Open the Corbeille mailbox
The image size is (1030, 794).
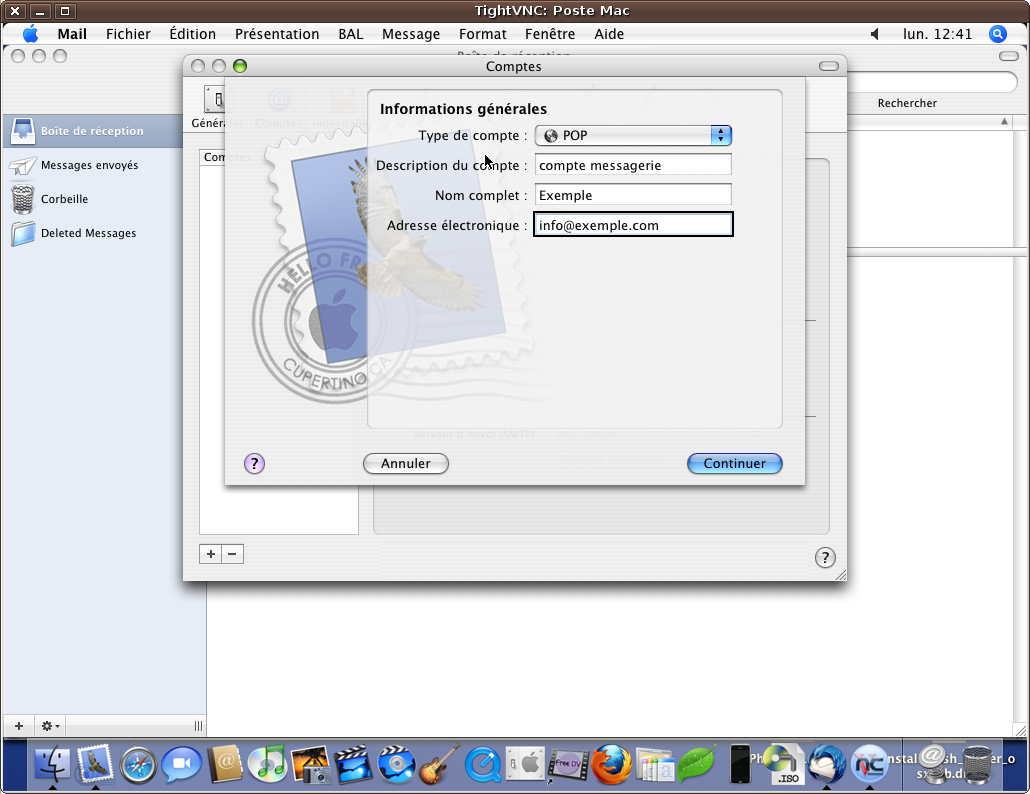pyautogui.click(x=64, y=199)
